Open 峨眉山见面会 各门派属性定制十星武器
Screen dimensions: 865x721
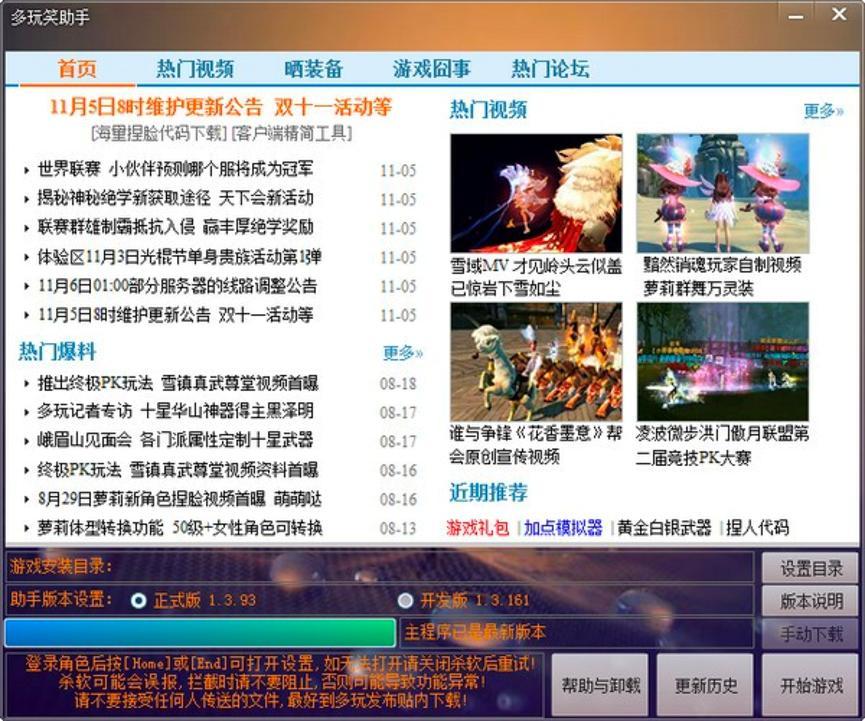[175, 440]
